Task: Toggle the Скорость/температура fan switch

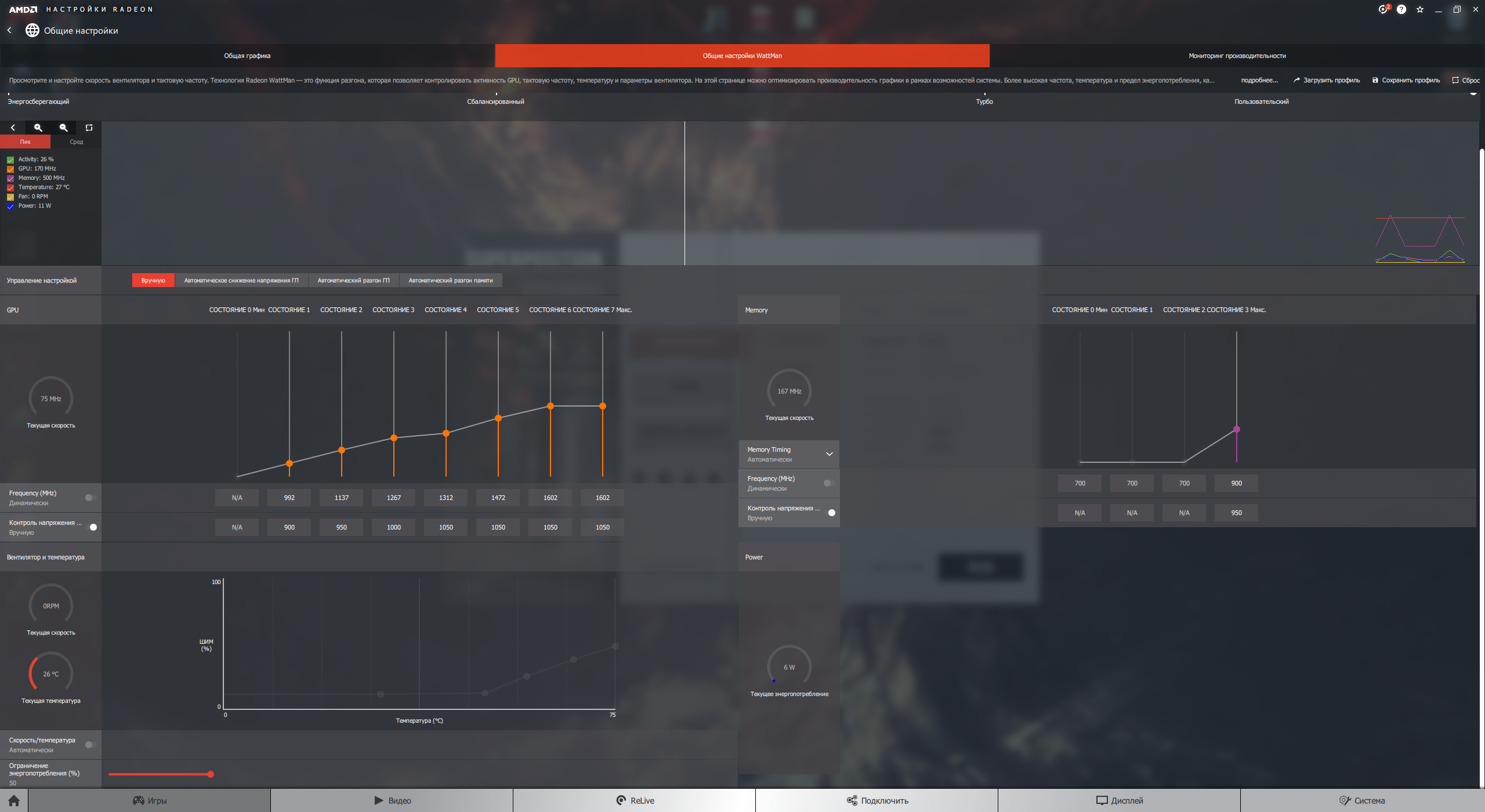Action: tap(90, 745)
